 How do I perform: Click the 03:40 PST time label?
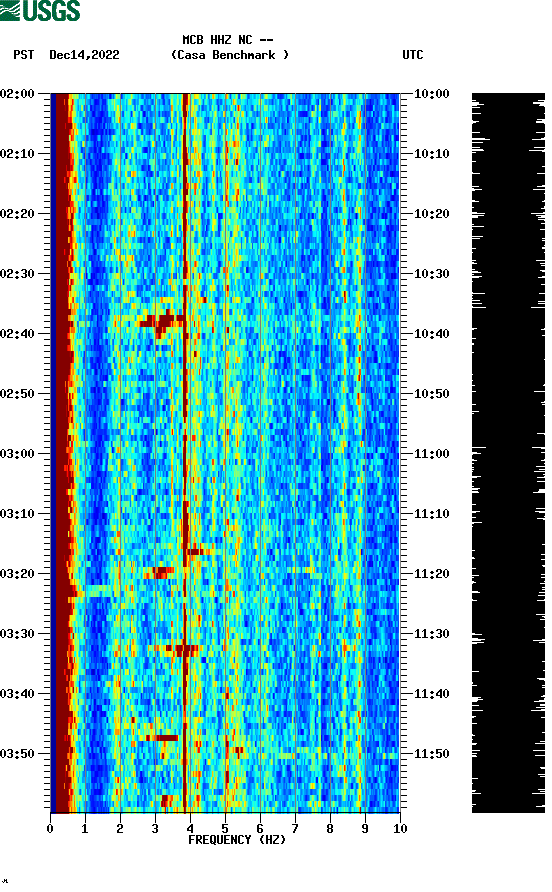click(x=18, y=693)
